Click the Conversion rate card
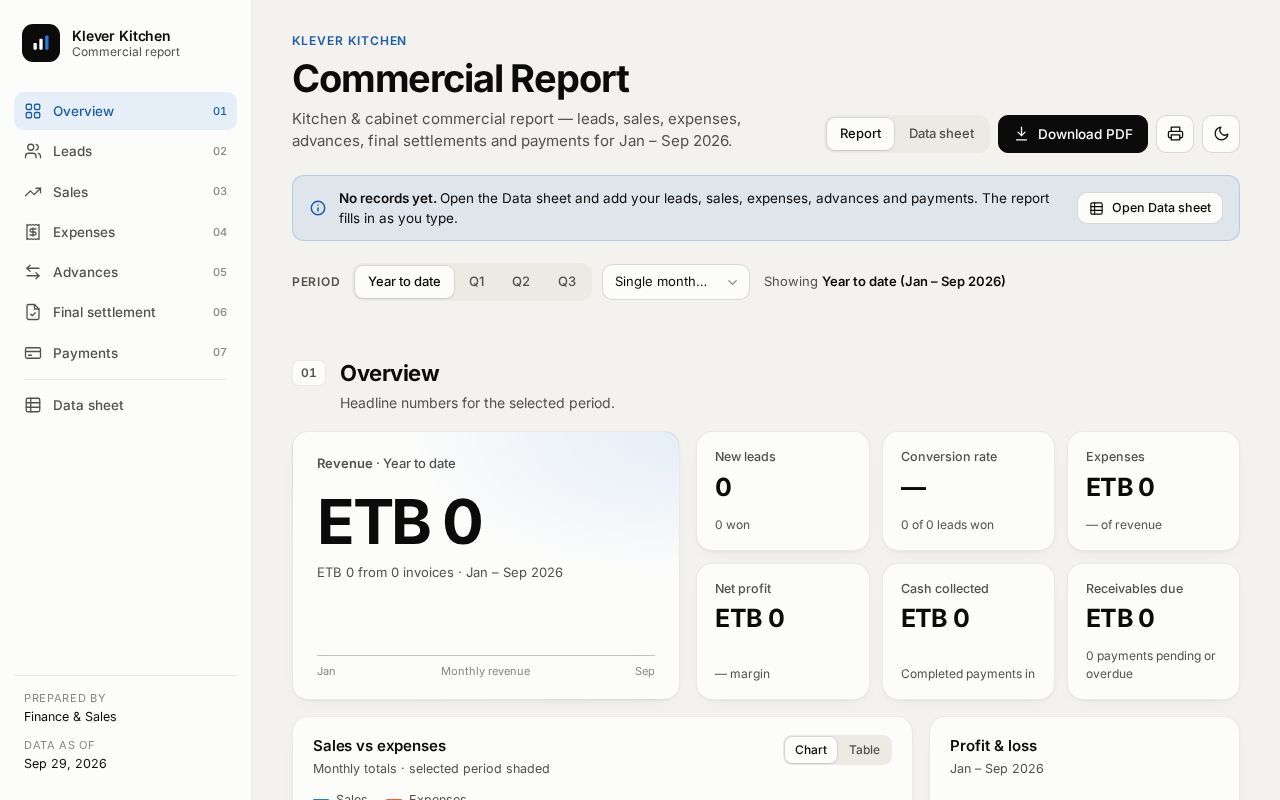This screenshot has height=800, width=1280. tap(968, 491)
